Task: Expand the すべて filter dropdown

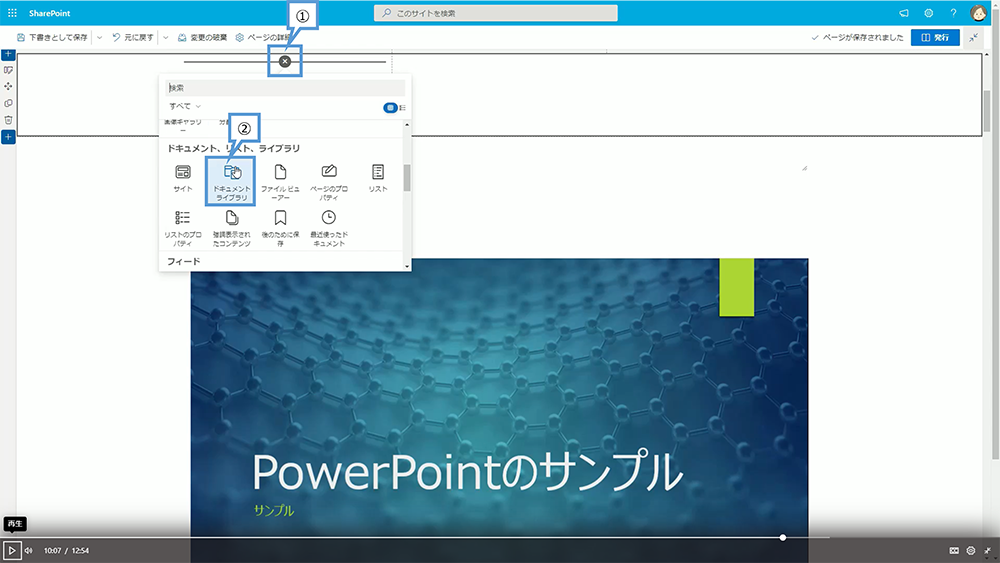Action: [x=185, y=106]
